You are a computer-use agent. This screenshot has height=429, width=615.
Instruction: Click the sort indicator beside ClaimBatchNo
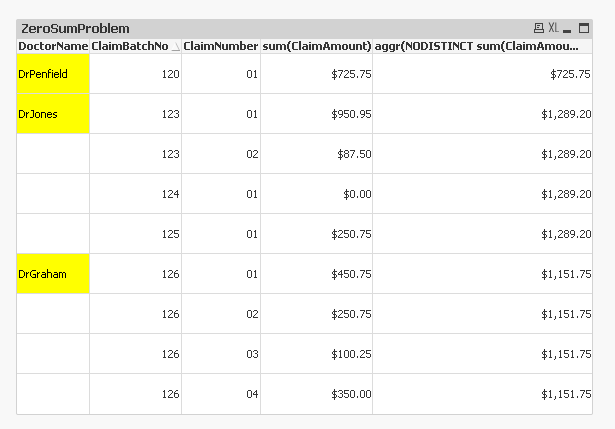click(176, 46)
